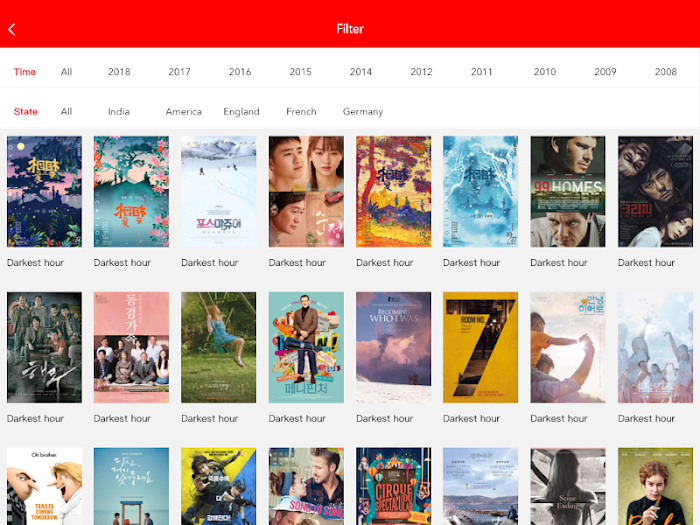Open the 99 Homes movie poster
The height and width of the screenshot is (525, 700).
point(568,192)
